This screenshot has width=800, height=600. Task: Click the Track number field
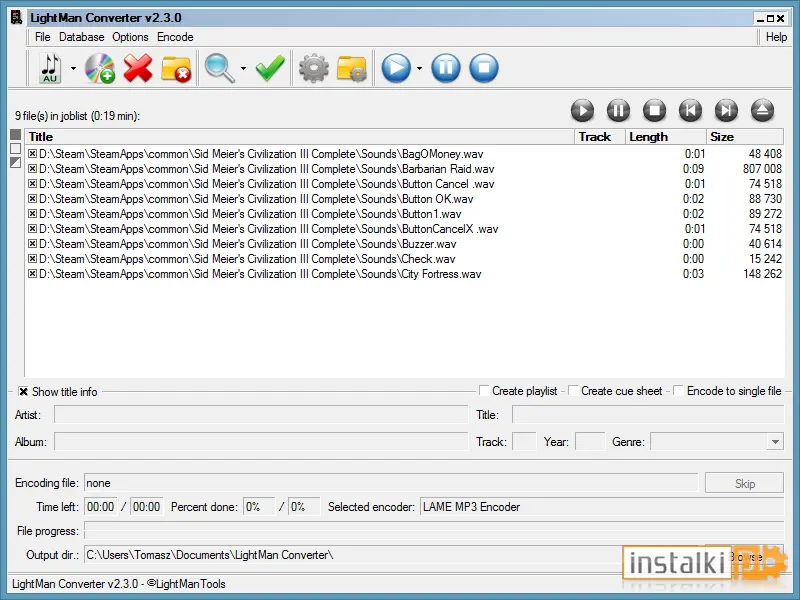pyautogui.click(x=524, y=442)
